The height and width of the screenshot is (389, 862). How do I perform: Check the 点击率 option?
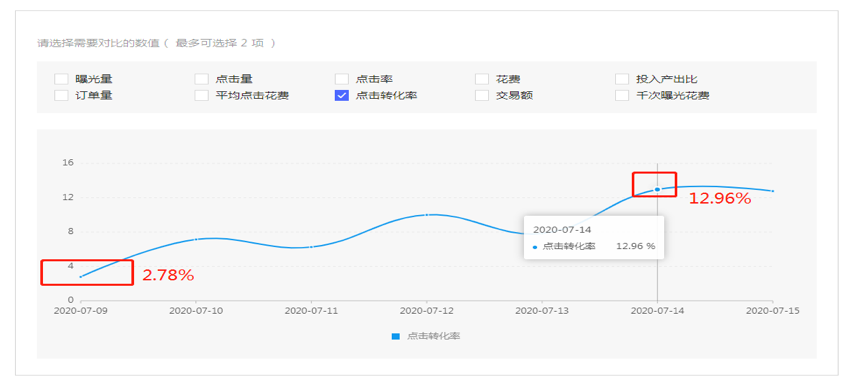(342, 80)
